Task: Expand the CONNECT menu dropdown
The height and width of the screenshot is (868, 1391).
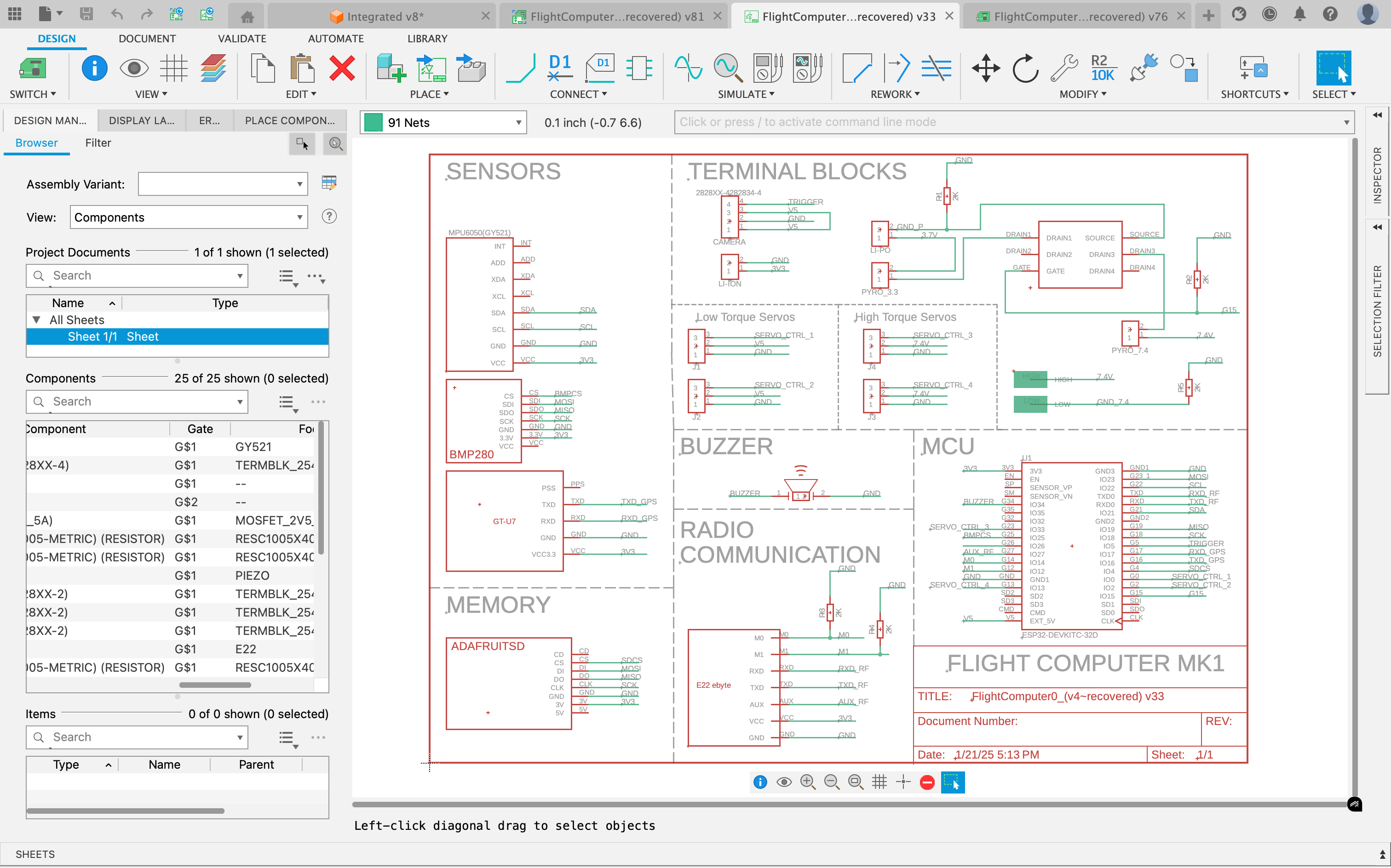Action: [x=578, y=94]
